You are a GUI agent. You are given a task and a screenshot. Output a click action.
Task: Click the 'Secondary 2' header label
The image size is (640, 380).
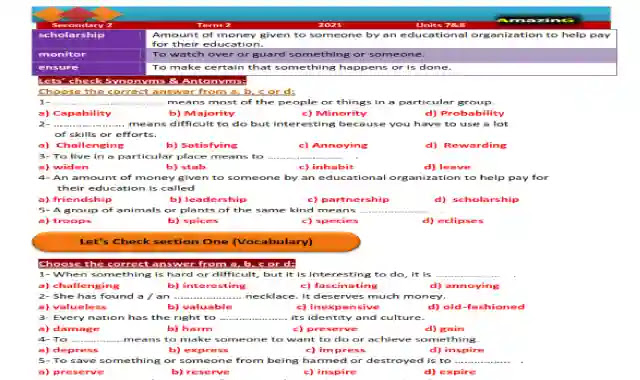pos(82,25)
